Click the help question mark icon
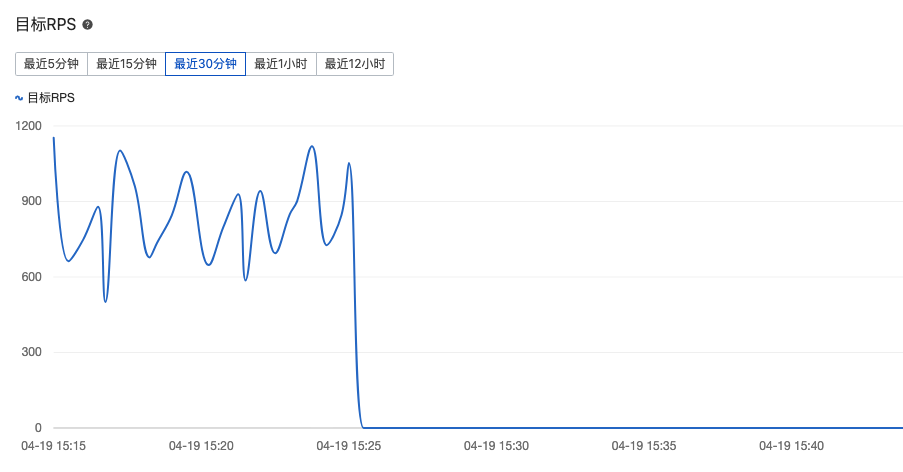Screen dimensions: 903x472 88,24
